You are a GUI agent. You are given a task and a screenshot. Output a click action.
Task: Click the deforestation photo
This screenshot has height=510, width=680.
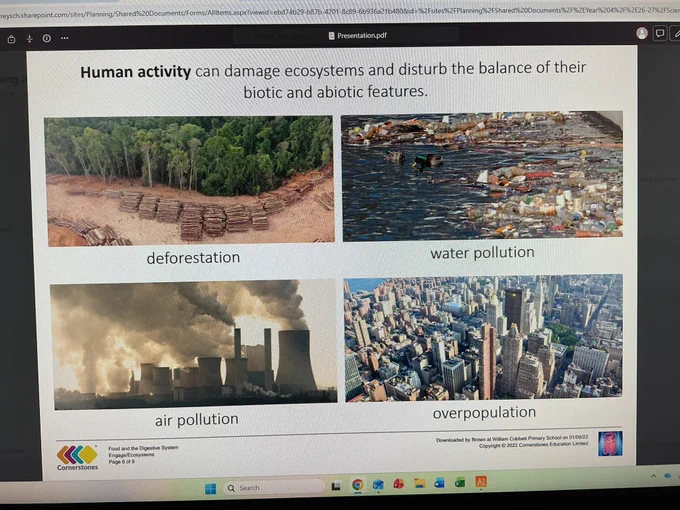(x=190, y=180)
